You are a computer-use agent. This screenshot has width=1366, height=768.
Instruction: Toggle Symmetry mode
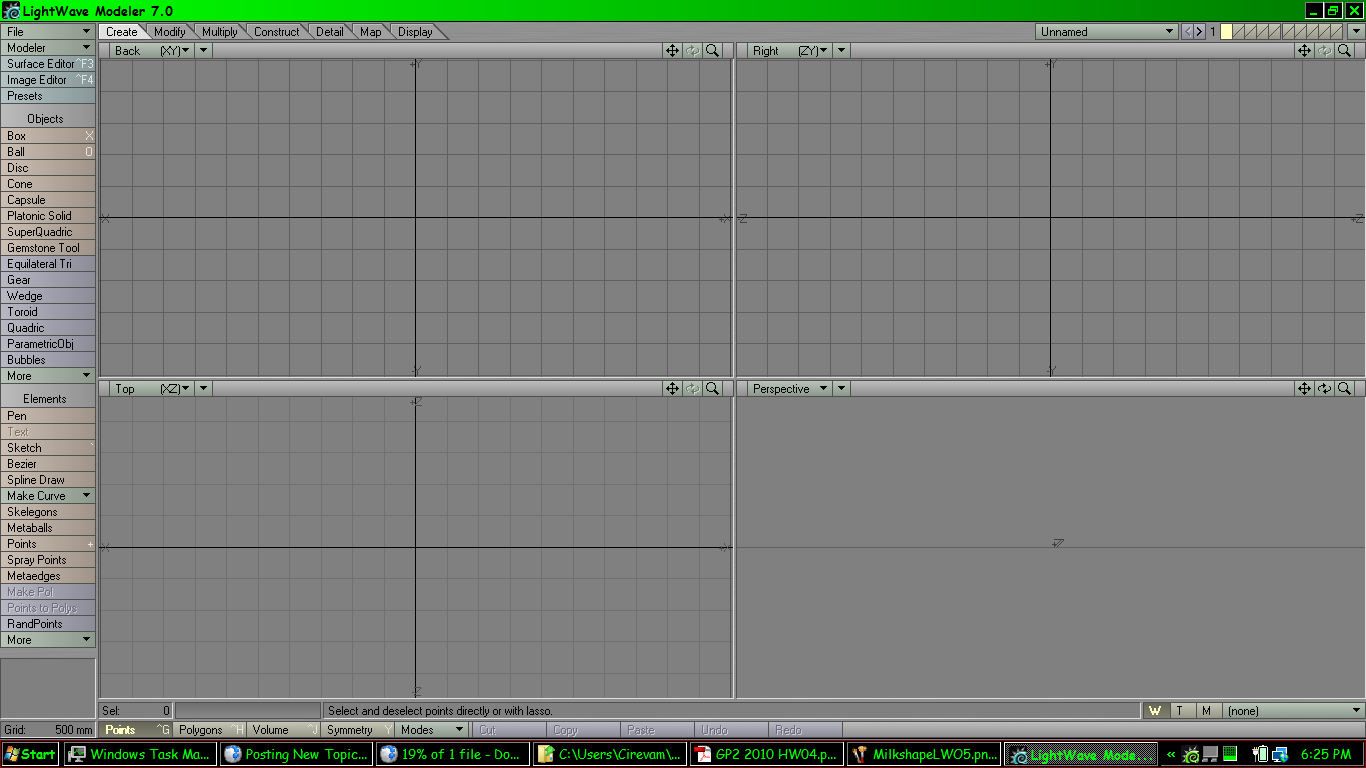tap(358, 730)
